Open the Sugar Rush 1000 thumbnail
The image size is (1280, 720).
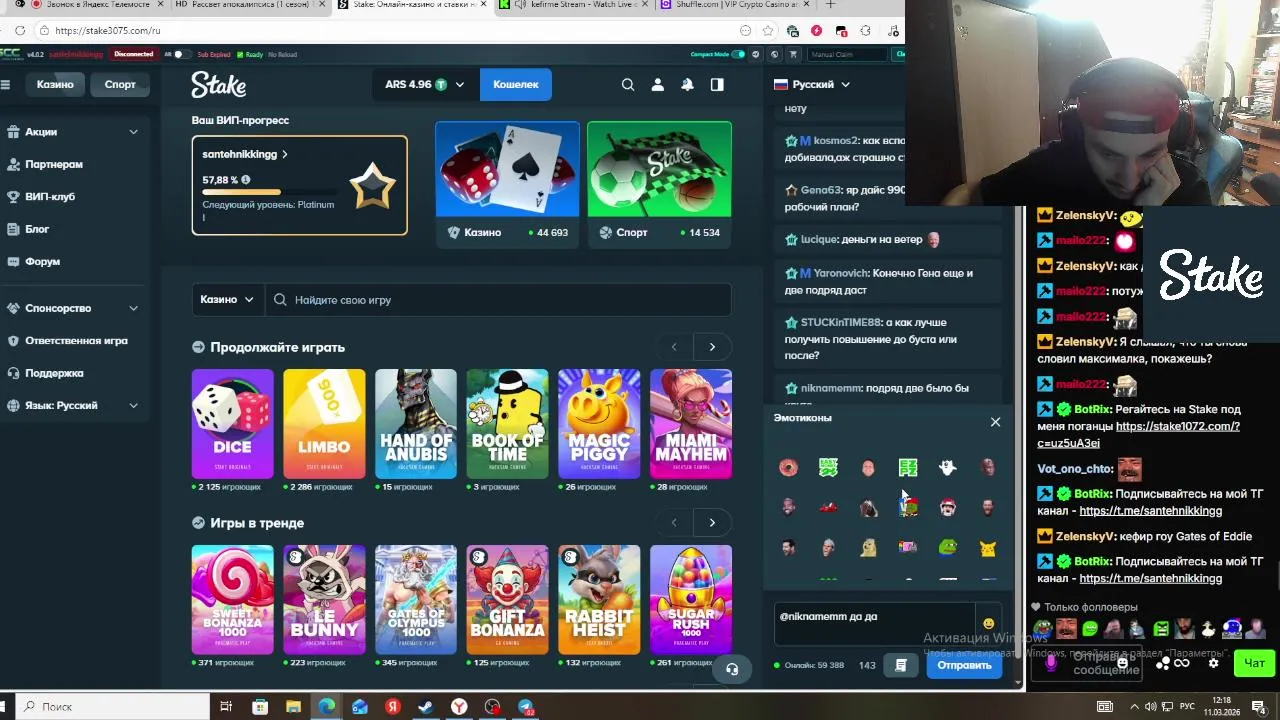691,600
